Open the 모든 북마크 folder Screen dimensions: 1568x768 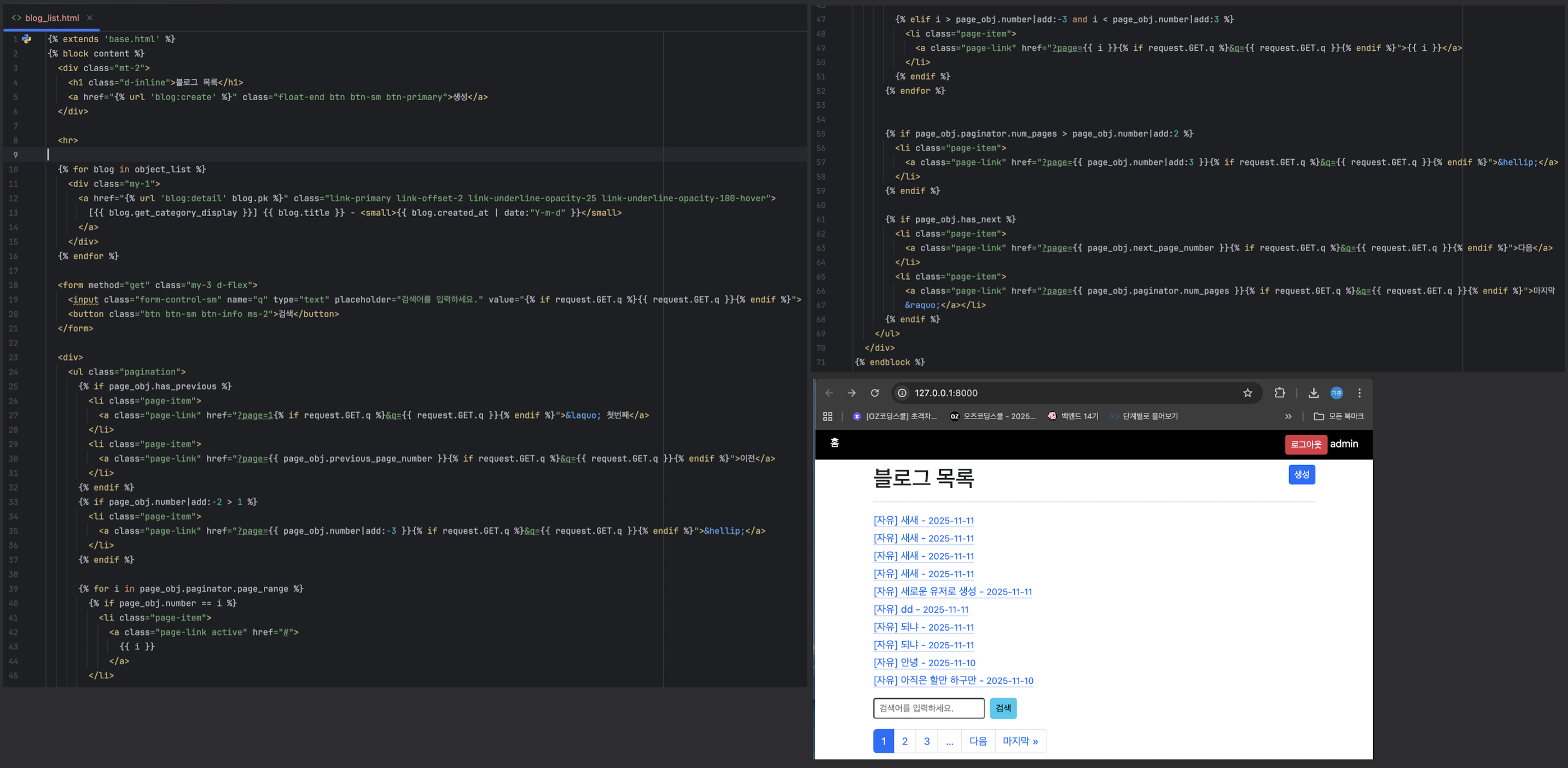1339,416
